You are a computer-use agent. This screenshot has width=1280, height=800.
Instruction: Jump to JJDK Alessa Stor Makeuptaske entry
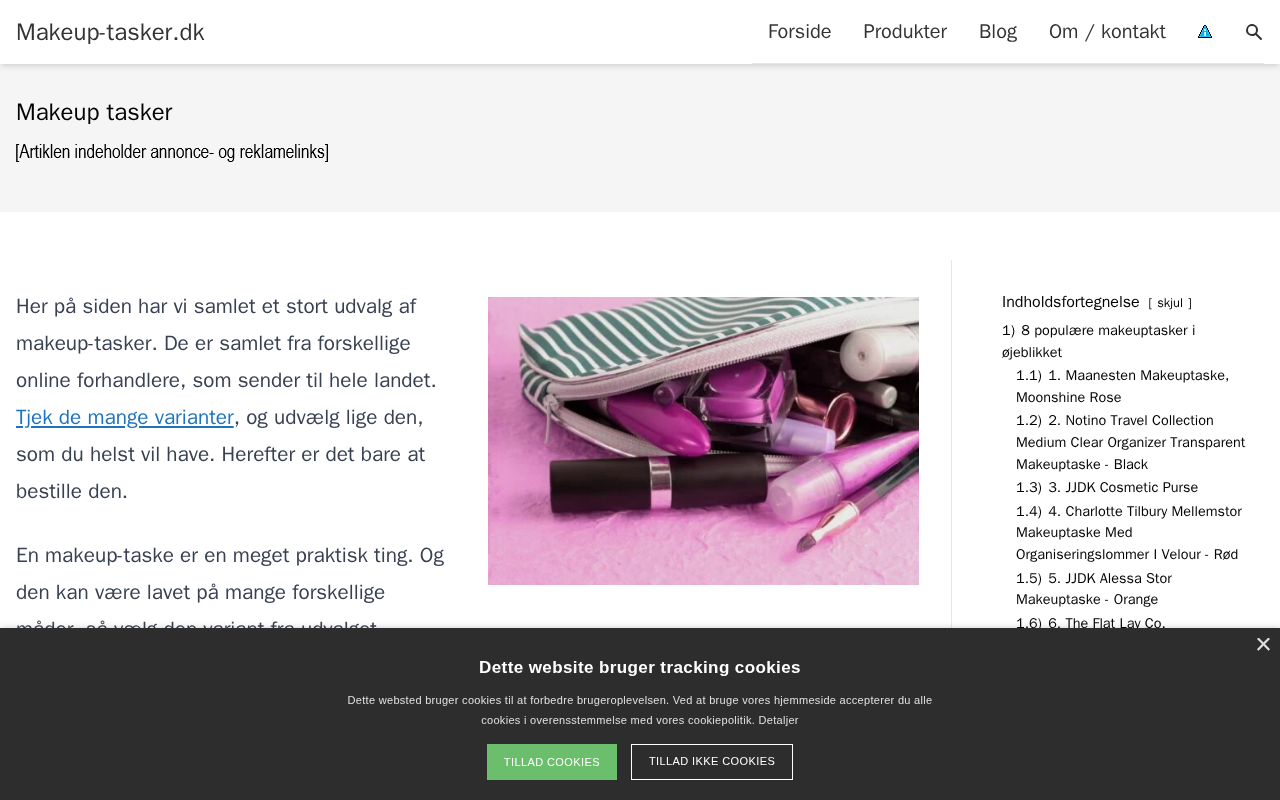point(1094,589)
